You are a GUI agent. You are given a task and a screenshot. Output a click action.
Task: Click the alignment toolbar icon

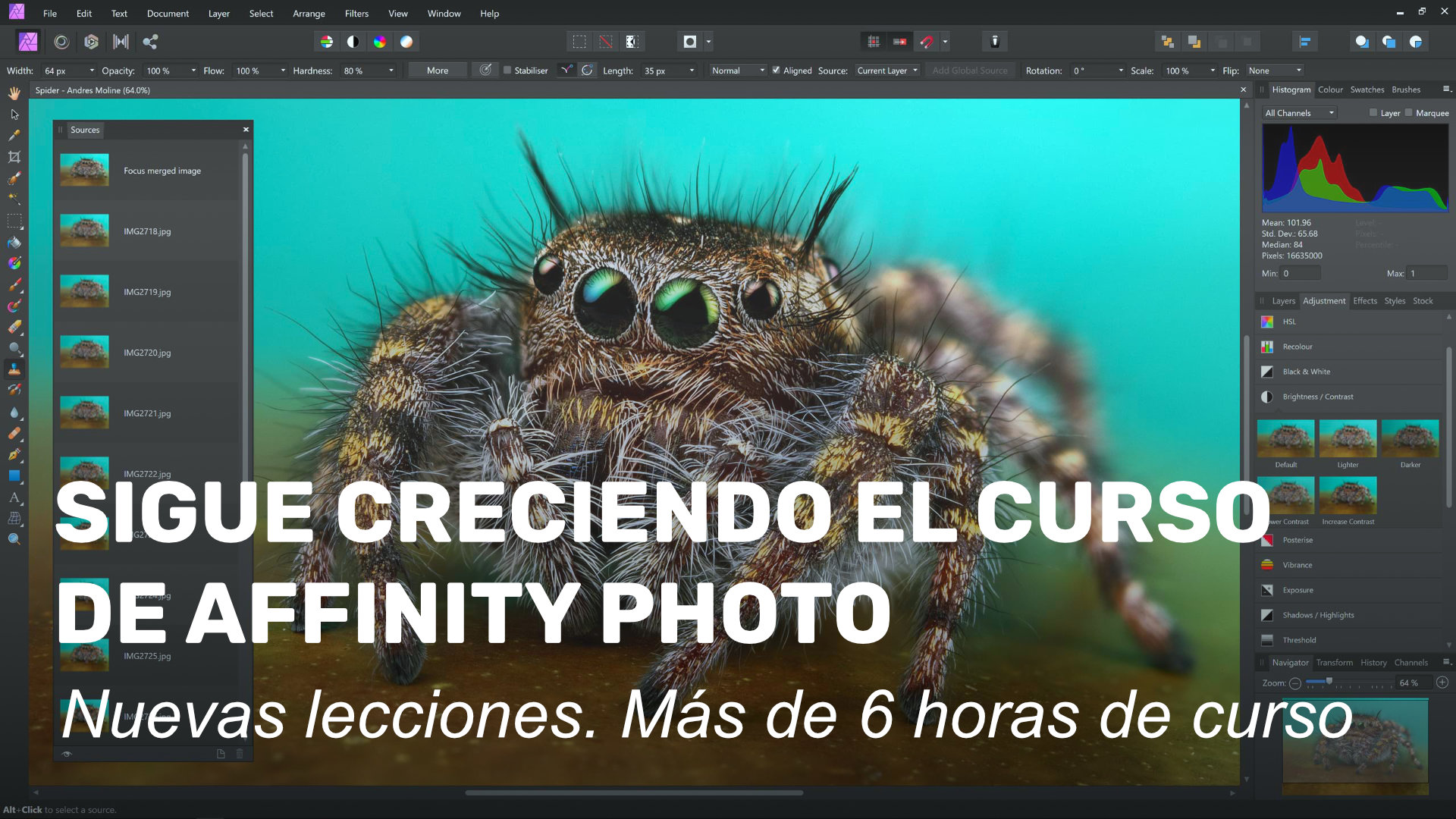(x=1305, y=42)
